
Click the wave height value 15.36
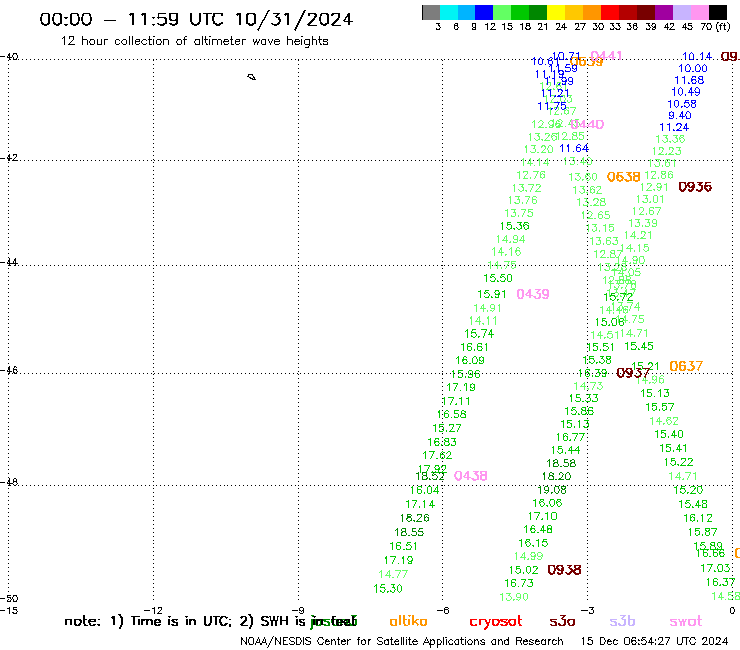(x=515, y=226)
